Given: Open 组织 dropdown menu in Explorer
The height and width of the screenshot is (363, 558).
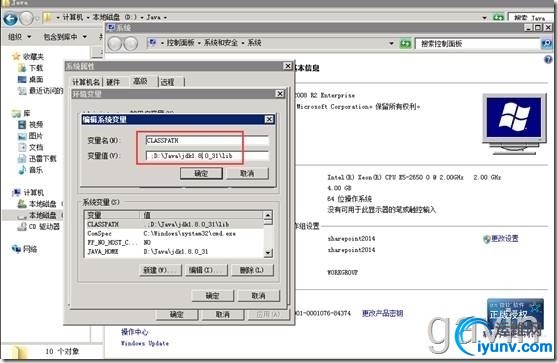Looking at the screenshot, I should (20, 37).
